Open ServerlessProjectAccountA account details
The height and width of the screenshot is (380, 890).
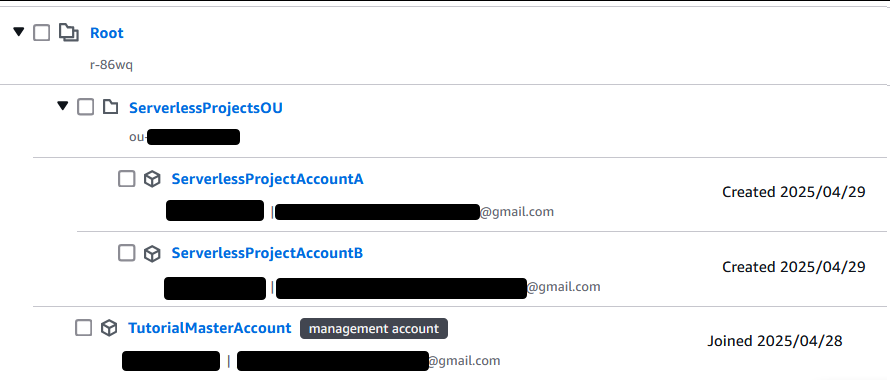(x=267, y=179)
